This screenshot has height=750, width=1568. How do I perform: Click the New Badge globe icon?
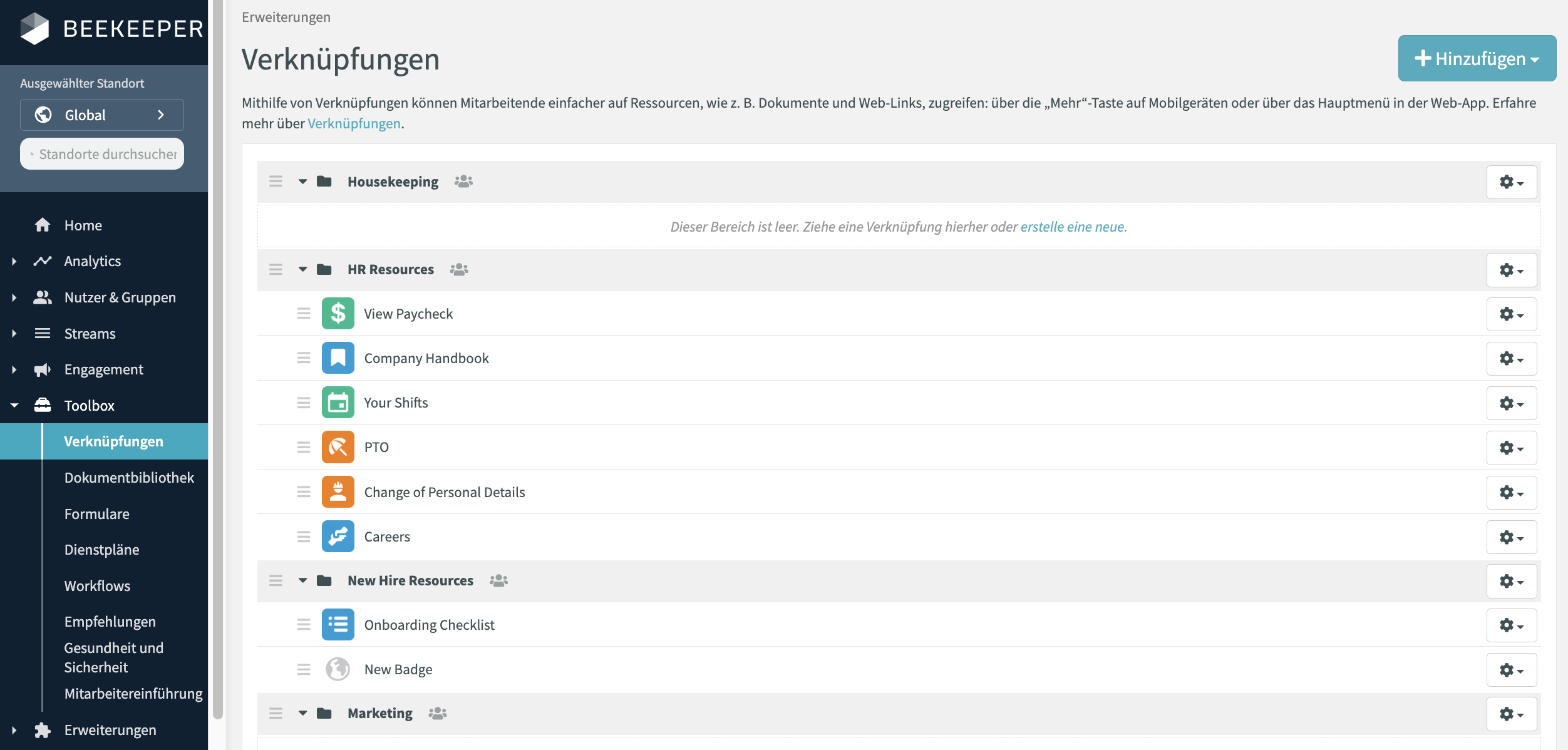(x=338, y=669)
